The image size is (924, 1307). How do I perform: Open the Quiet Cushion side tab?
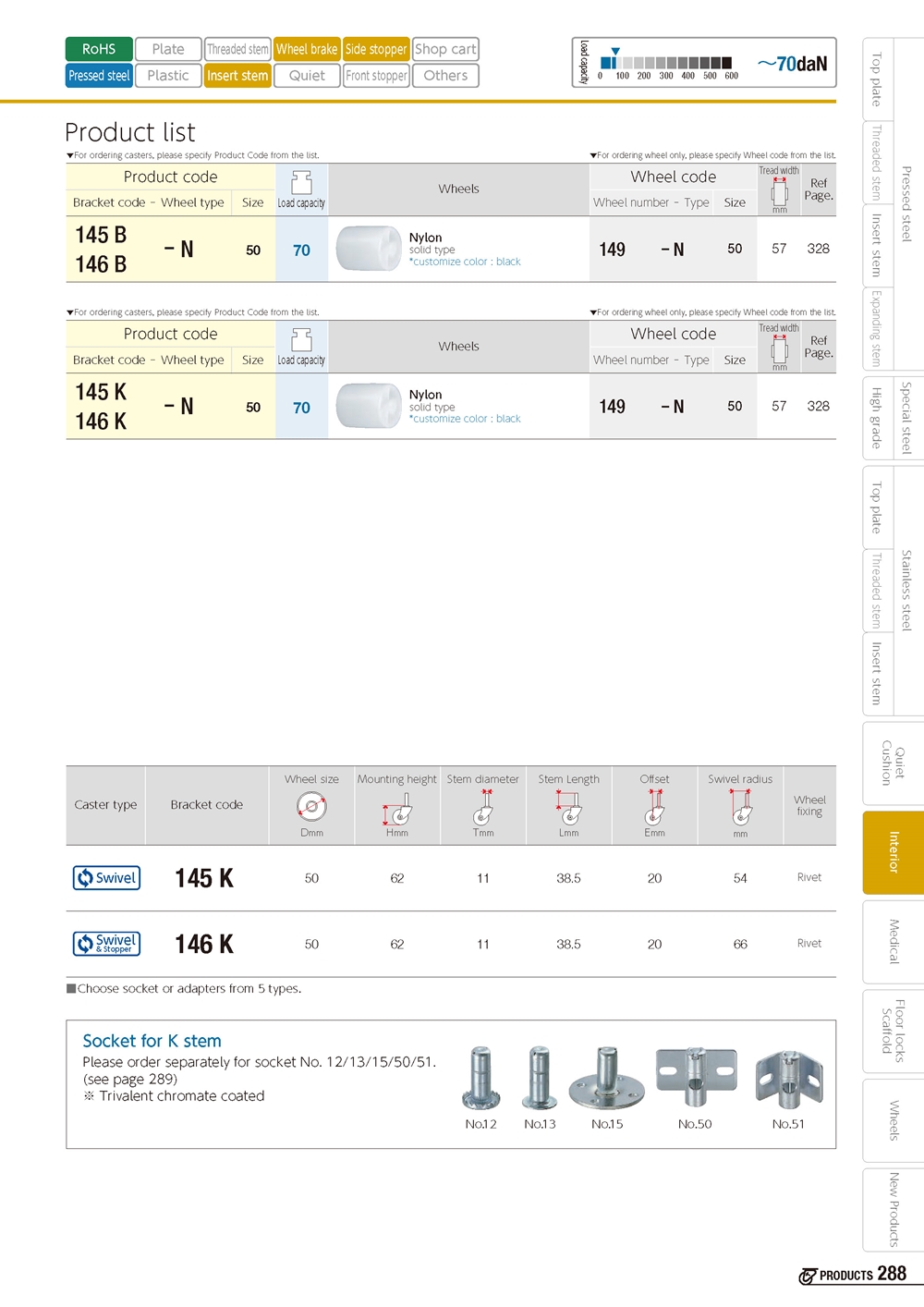(894, 763)
